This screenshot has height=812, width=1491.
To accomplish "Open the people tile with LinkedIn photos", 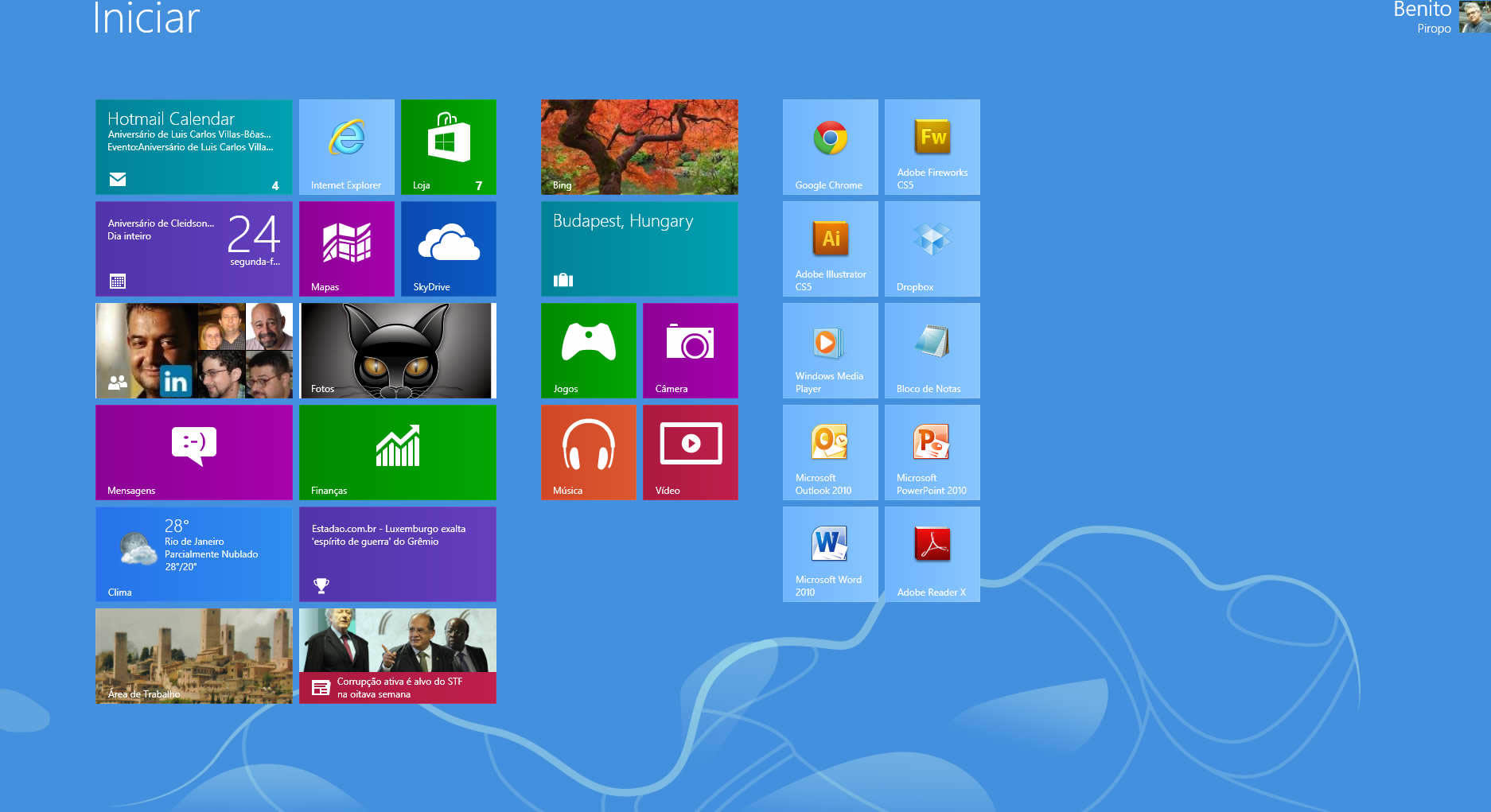I will click(x=193, y=351).
